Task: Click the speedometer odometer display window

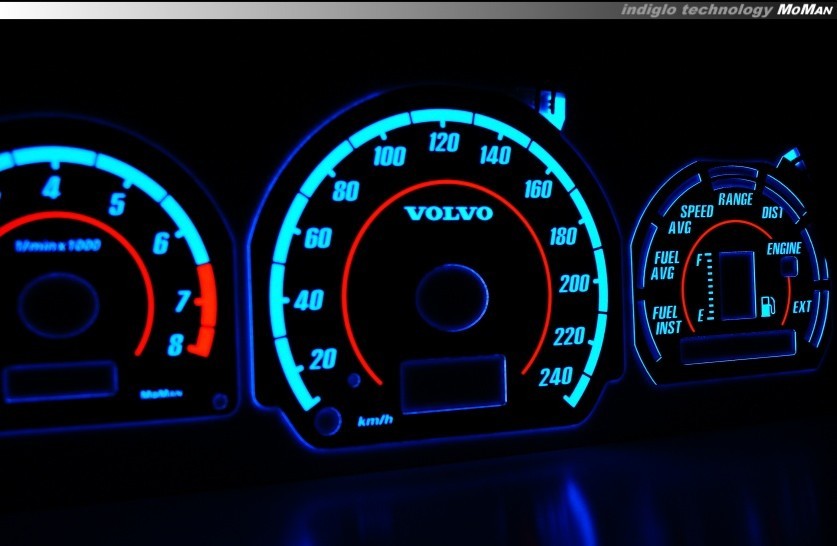Action: click(x=453, y=383)
